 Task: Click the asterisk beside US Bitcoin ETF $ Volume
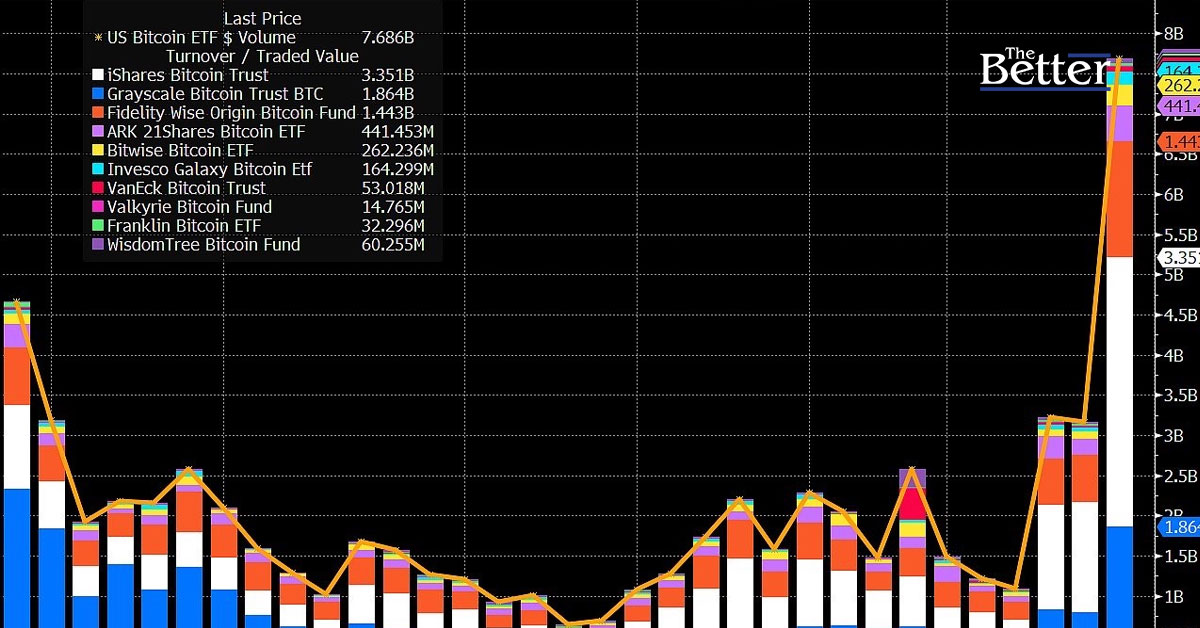(x=97, y=38)
